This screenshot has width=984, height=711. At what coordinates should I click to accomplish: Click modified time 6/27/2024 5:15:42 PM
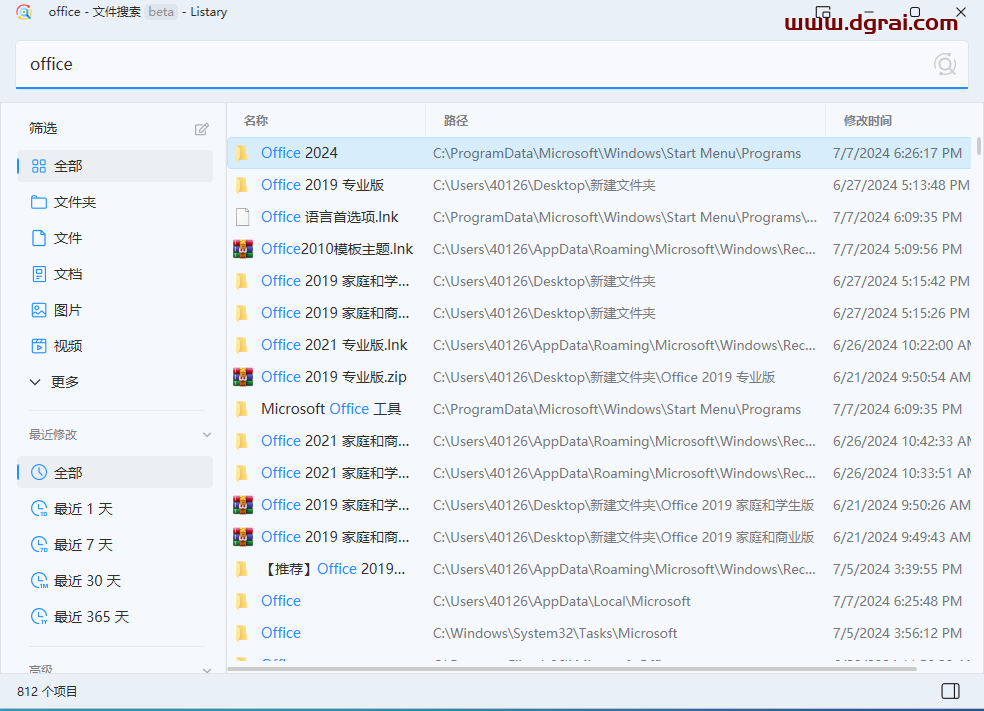pyautogui.click(x=901, y=281)
